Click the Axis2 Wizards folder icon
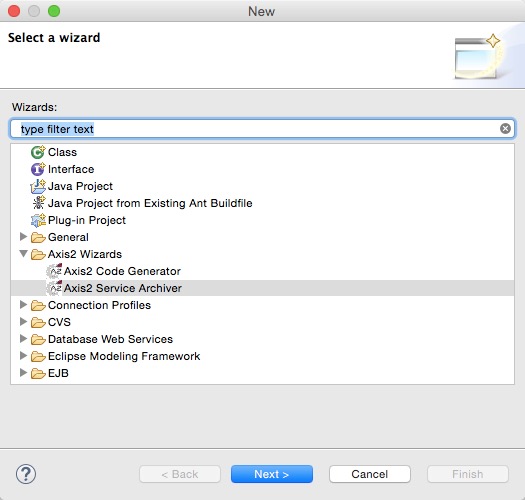 tap(38, 255)
